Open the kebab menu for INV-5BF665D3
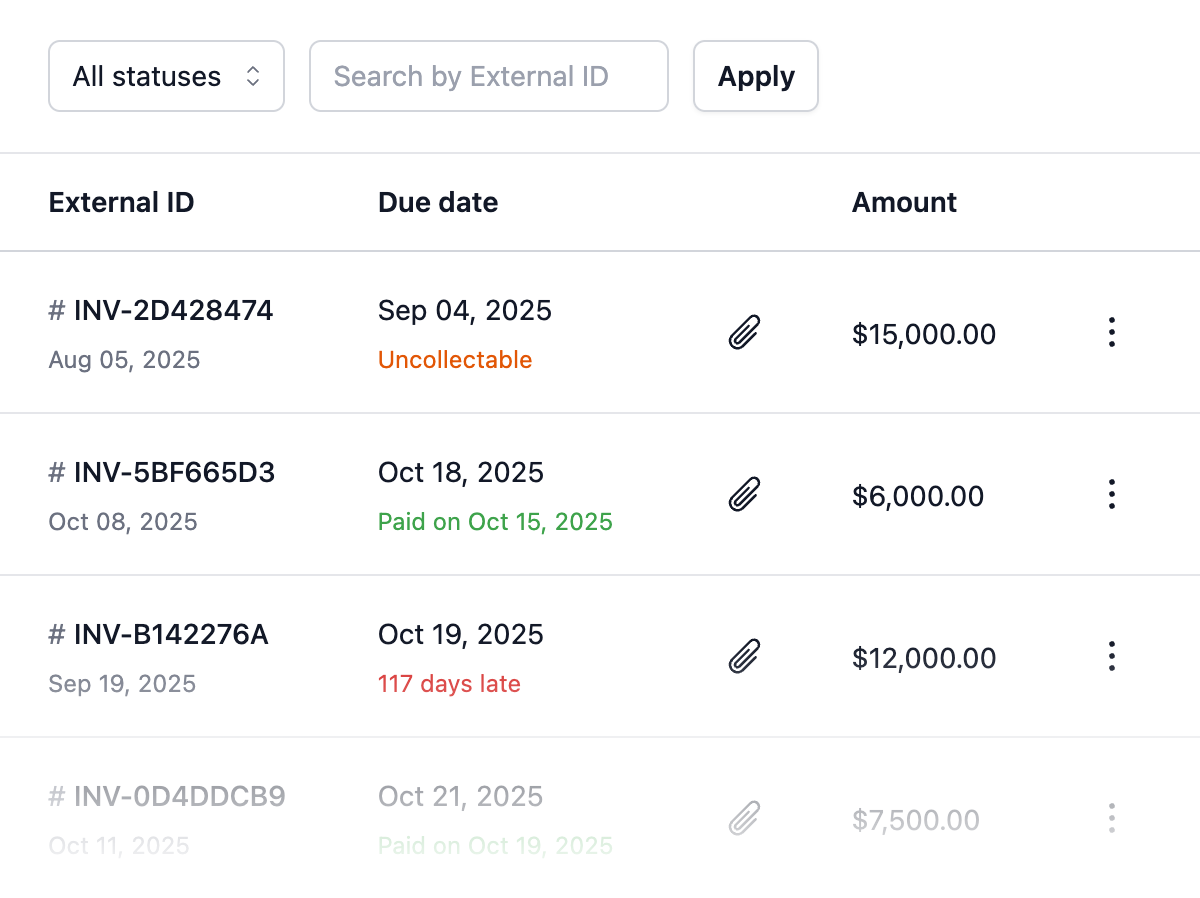This screenshot has height=898, width=1200. tap(1111, 494)
